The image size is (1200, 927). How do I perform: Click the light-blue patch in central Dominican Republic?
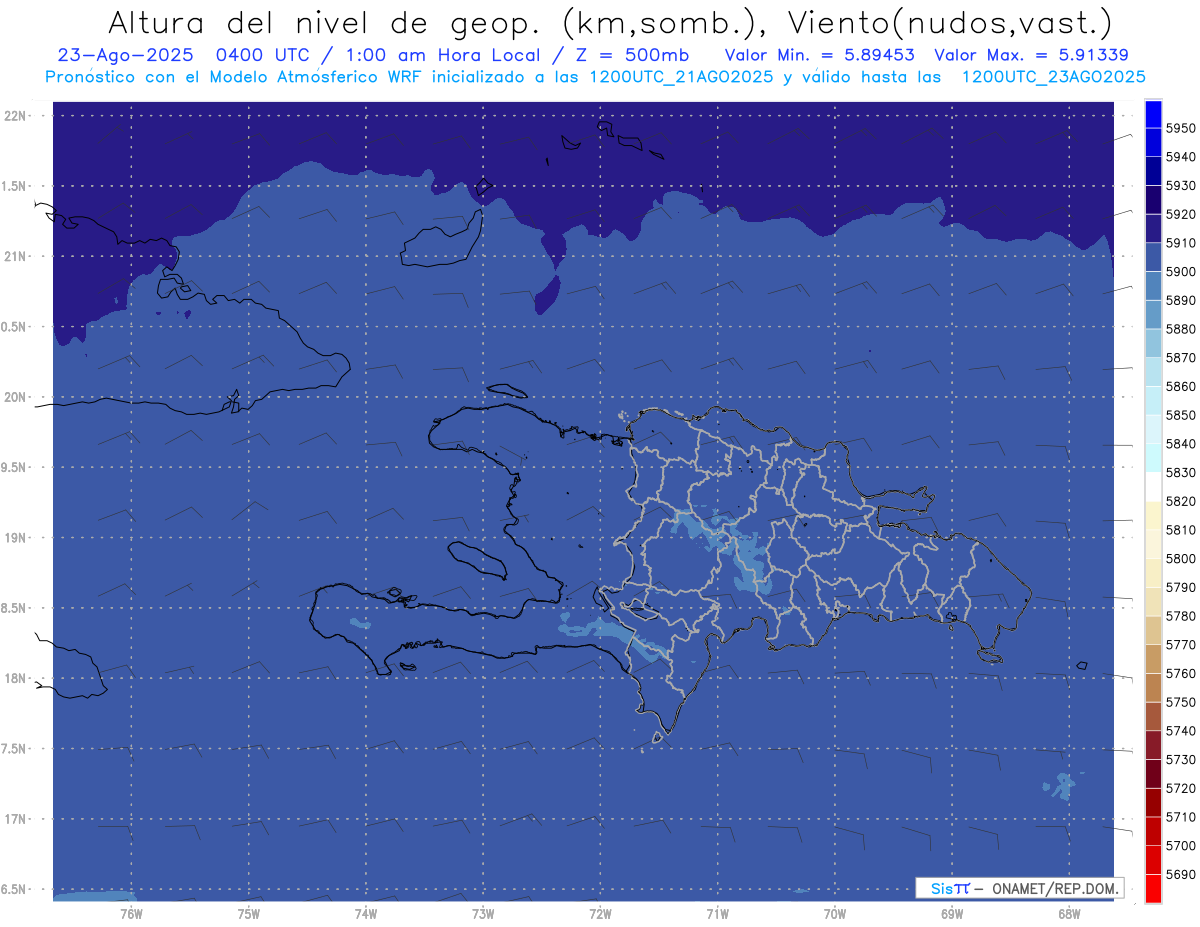(745, 560)
